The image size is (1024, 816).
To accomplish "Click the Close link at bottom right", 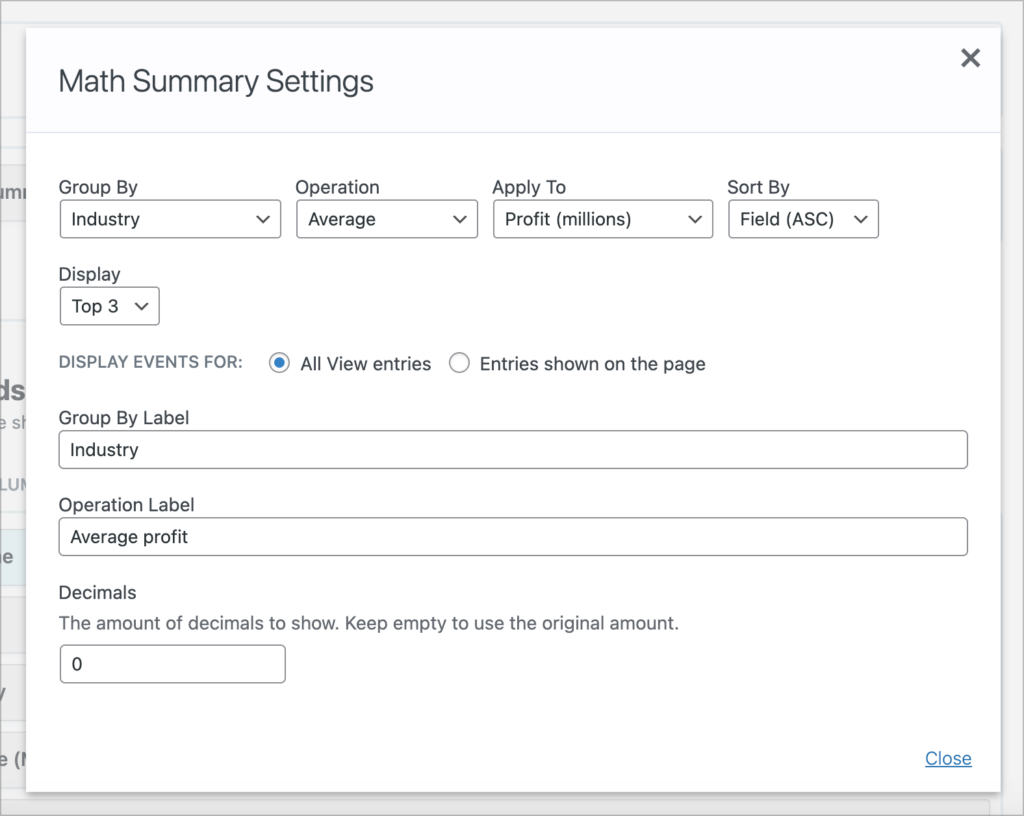I will pyautogui.click(x=948, y=759).
